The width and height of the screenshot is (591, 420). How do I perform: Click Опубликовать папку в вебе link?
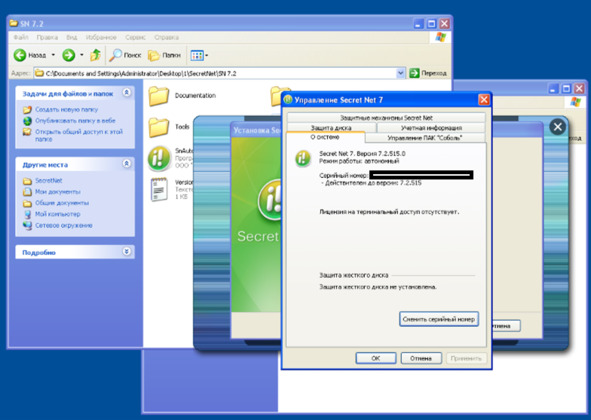(x=75, y=121)
